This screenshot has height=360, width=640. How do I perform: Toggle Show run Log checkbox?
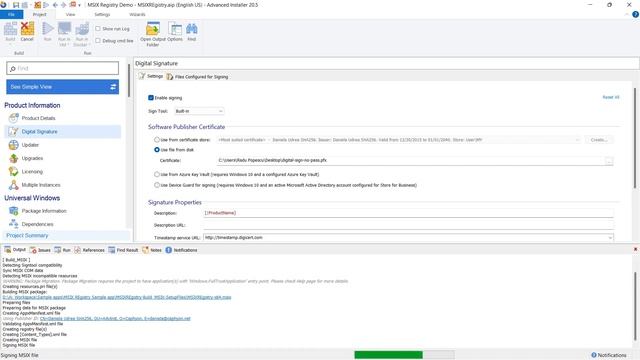click(98, 29)
